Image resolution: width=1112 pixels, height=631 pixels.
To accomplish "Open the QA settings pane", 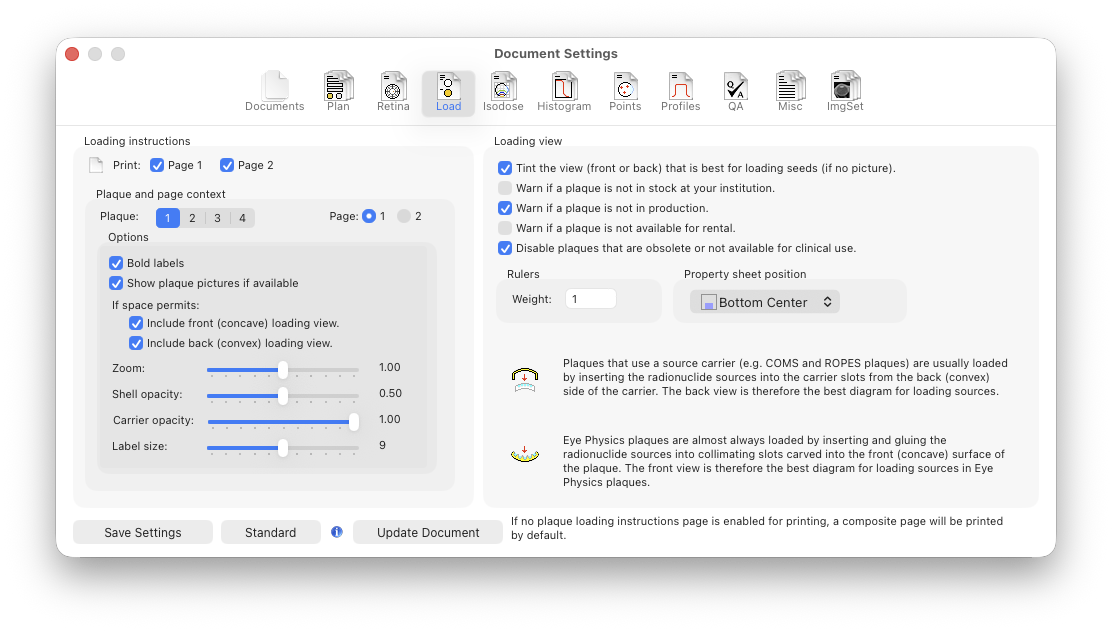I will (x=736, y=92).
